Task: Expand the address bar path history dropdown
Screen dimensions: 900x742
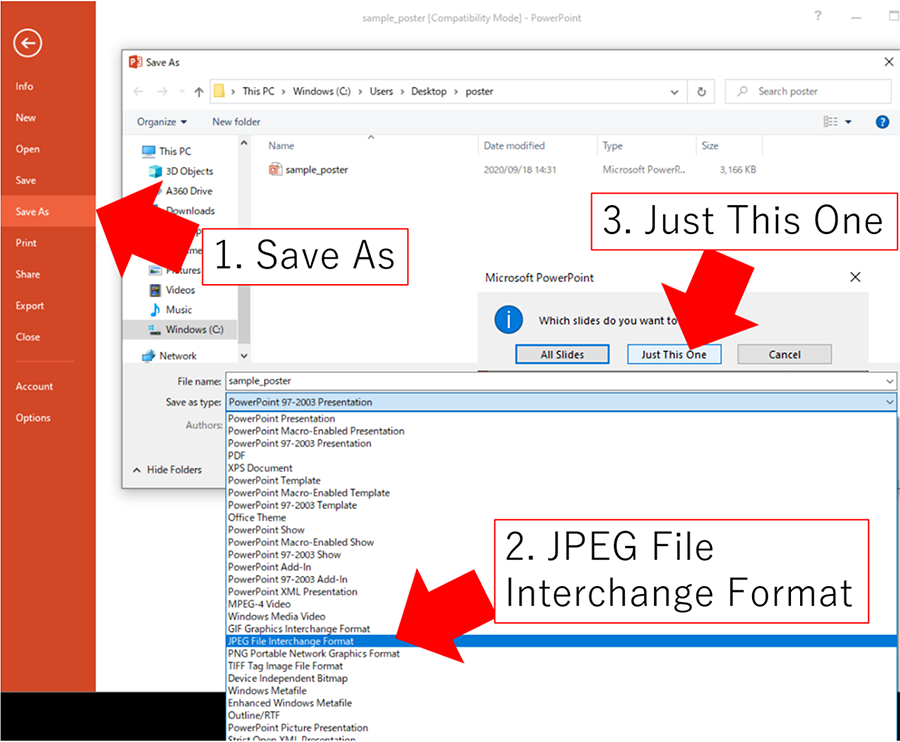Action: point(674,92)
